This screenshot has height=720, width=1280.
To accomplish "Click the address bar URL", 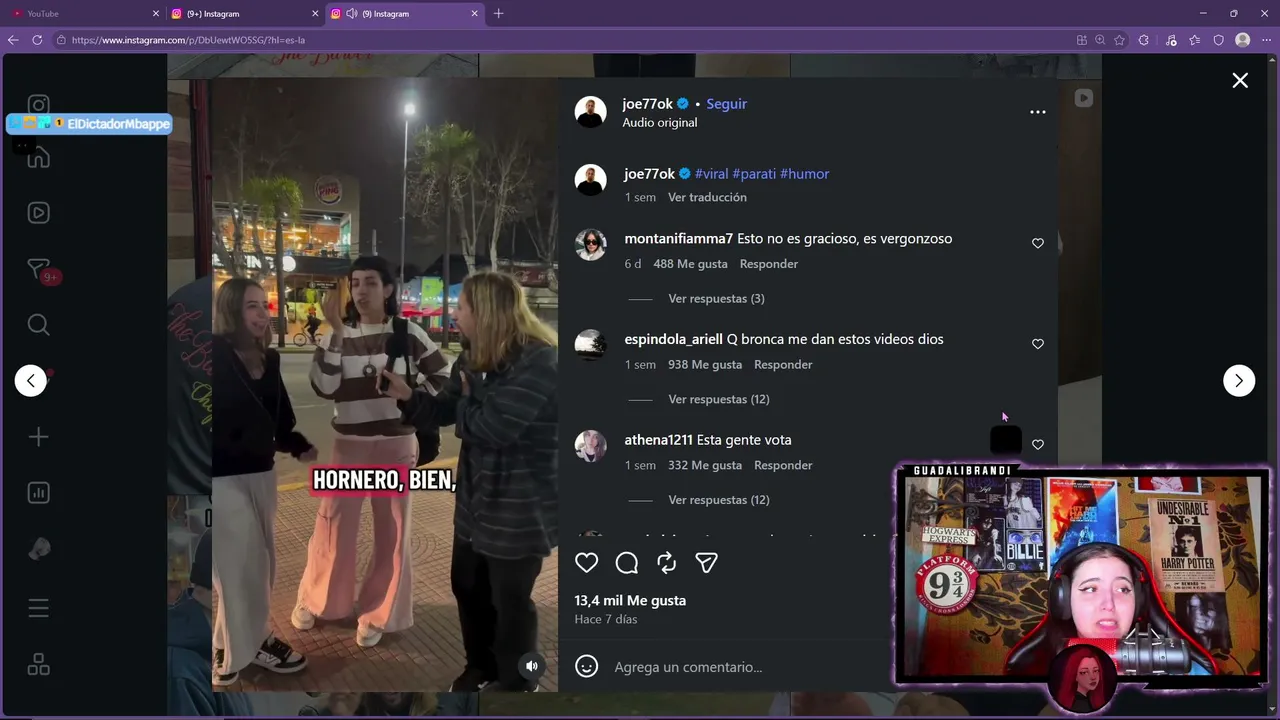I will 188,40.
